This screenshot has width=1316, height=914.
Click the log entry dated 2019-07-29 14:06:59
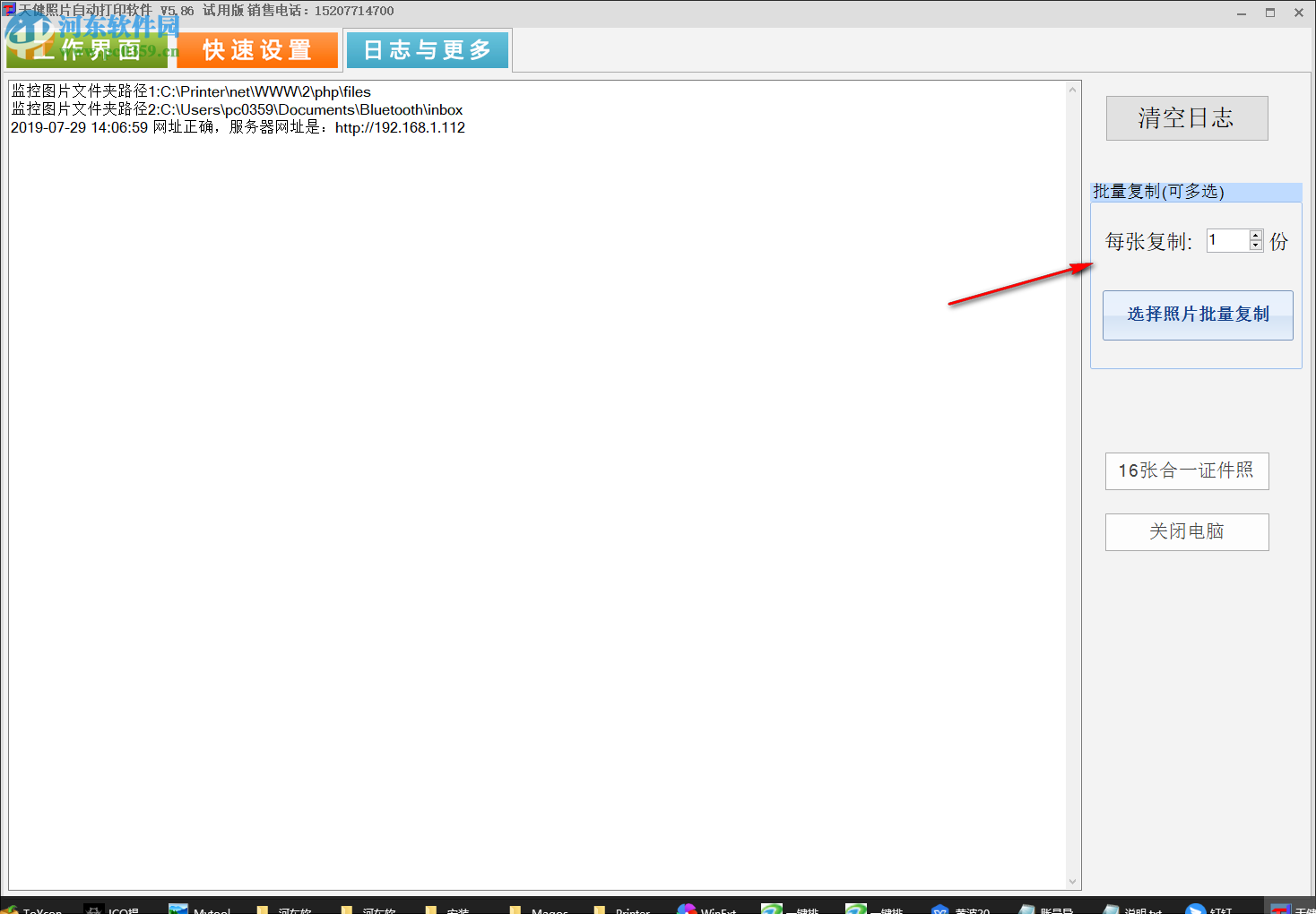pyautogui.click(x=238, y=127)
